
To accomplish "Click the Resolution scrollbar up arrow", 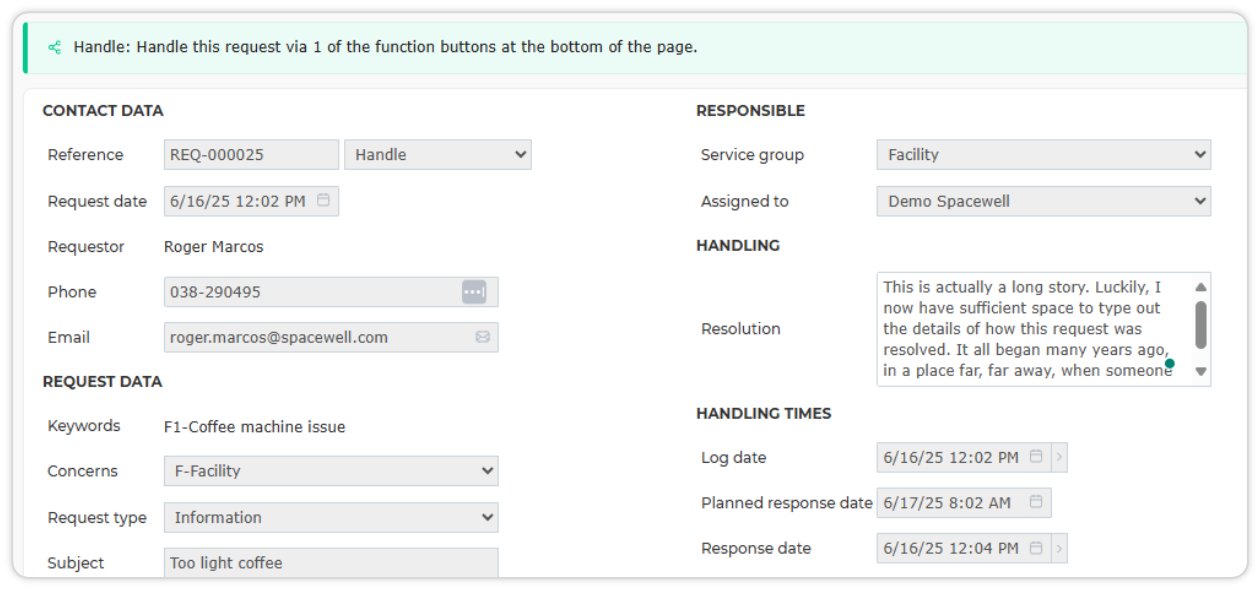I will (x=1201, y=287).
